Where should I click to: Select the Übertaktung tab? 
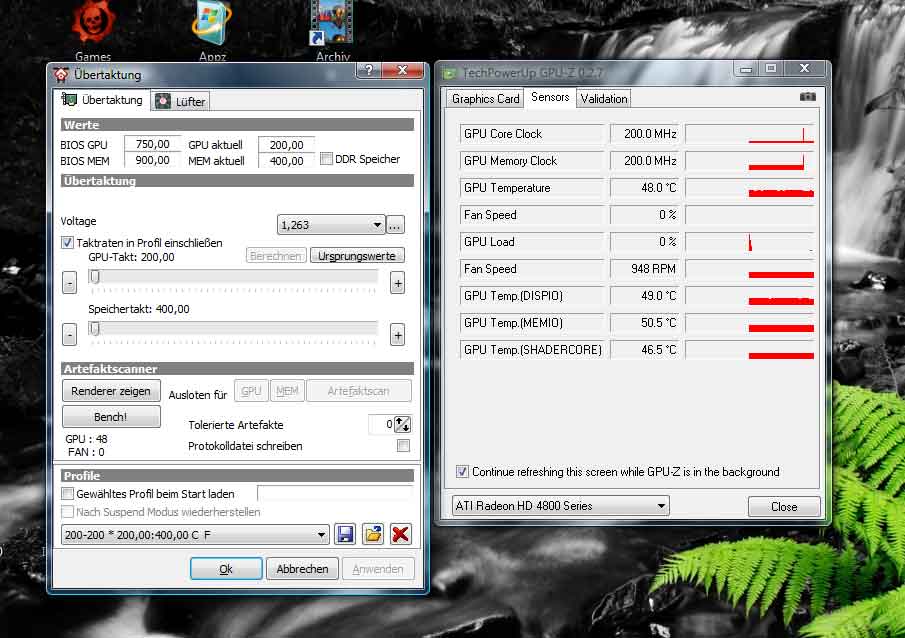(102, 99)
